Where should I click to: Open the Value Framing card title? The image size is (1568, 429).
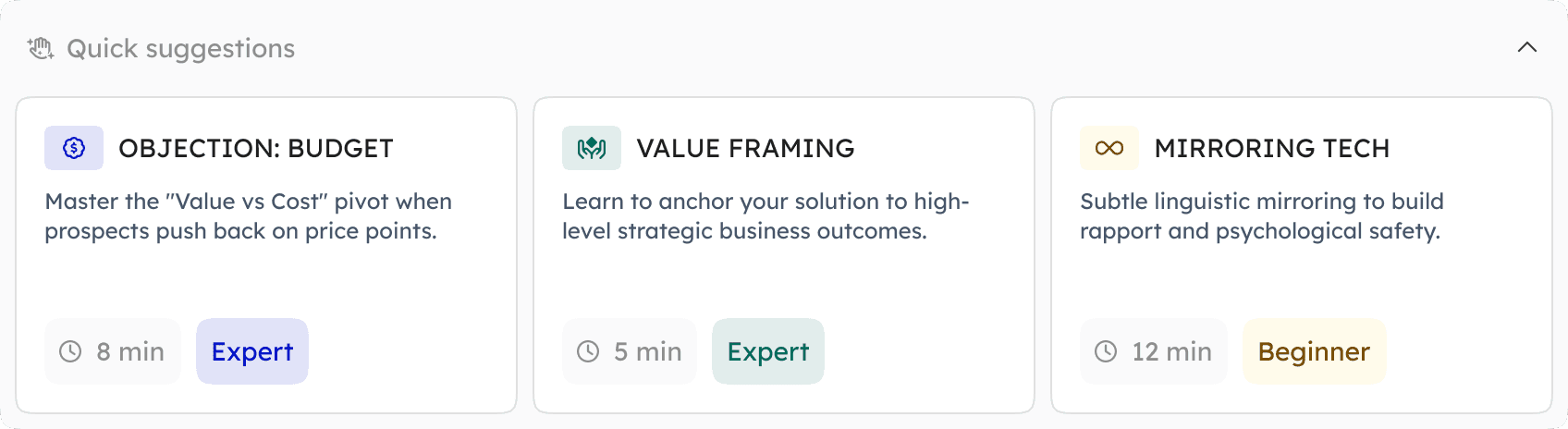(x=745, y=148)
